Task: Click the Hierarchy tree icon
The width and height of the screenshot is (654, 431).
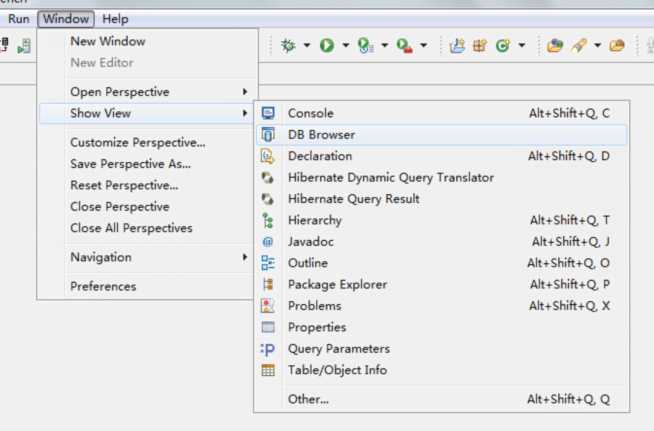Action: point(268,220)
